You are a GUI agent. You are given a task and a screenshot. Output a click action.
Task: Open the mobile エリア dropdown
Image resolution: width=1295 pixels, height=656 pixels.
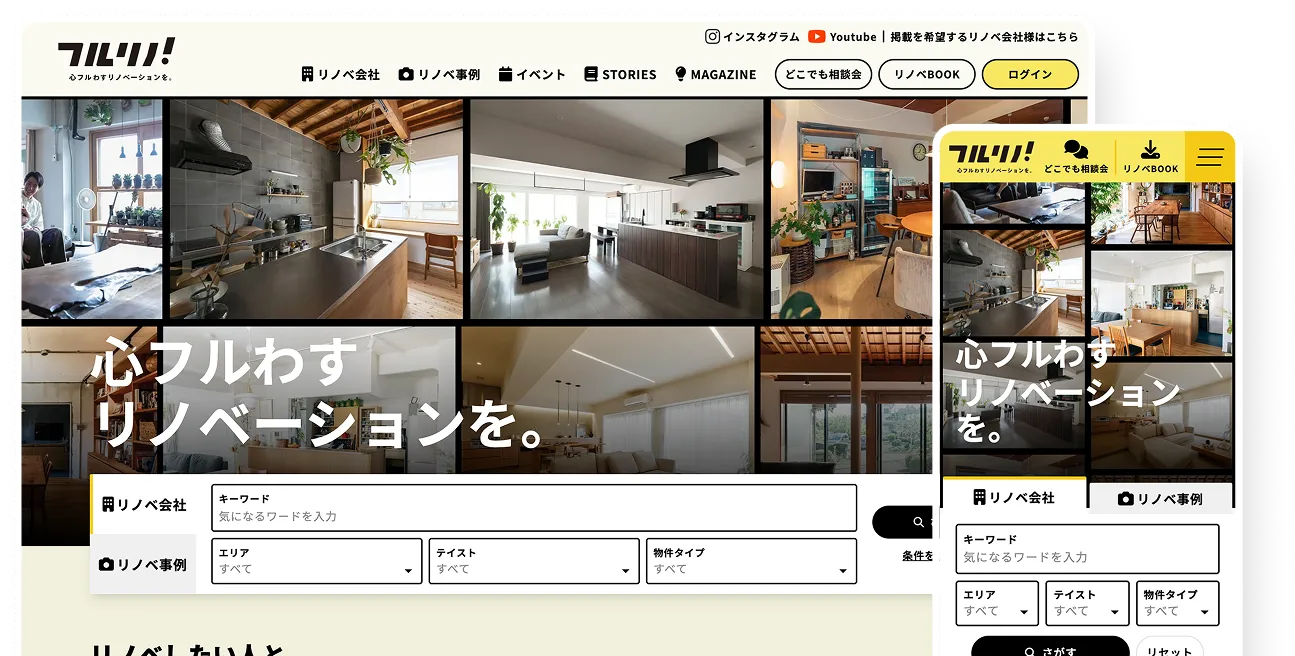click(x=998, y=603)
